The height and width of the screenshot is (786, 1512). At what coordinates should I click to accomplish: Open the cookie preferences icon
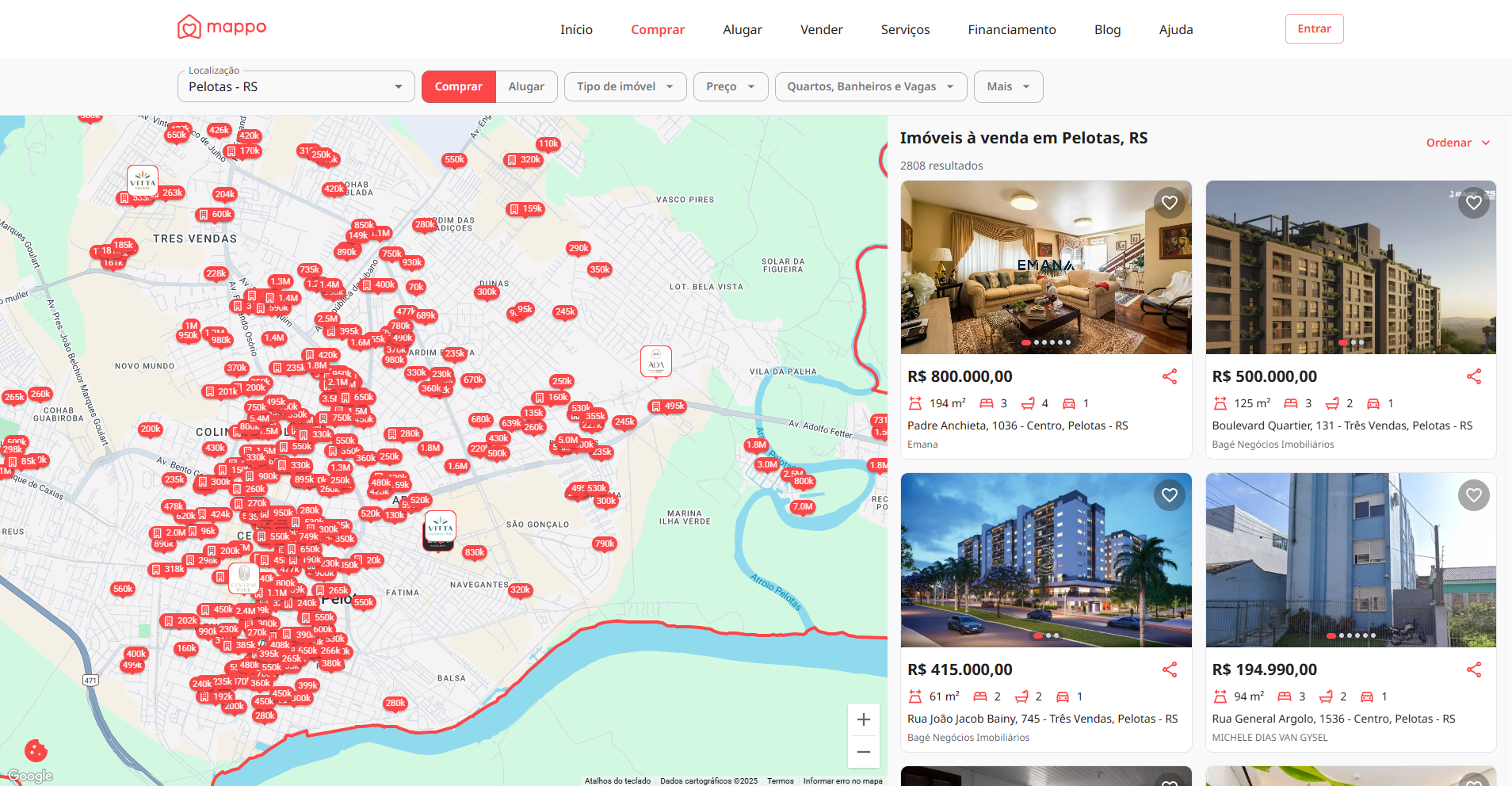[x=36, y=750]
